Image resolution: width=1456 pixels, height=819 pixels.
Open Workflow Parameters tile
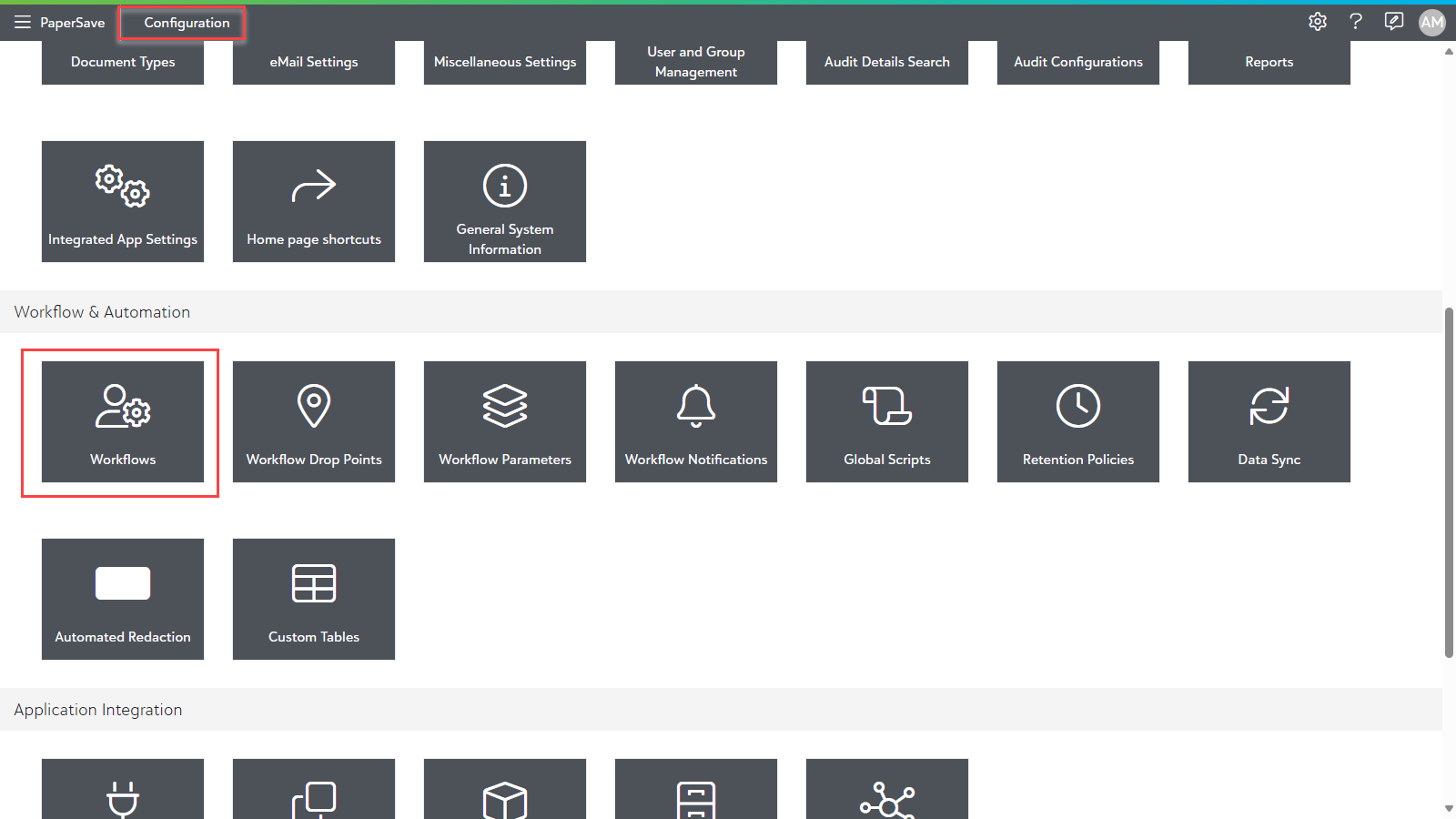[x=505, y=421]
